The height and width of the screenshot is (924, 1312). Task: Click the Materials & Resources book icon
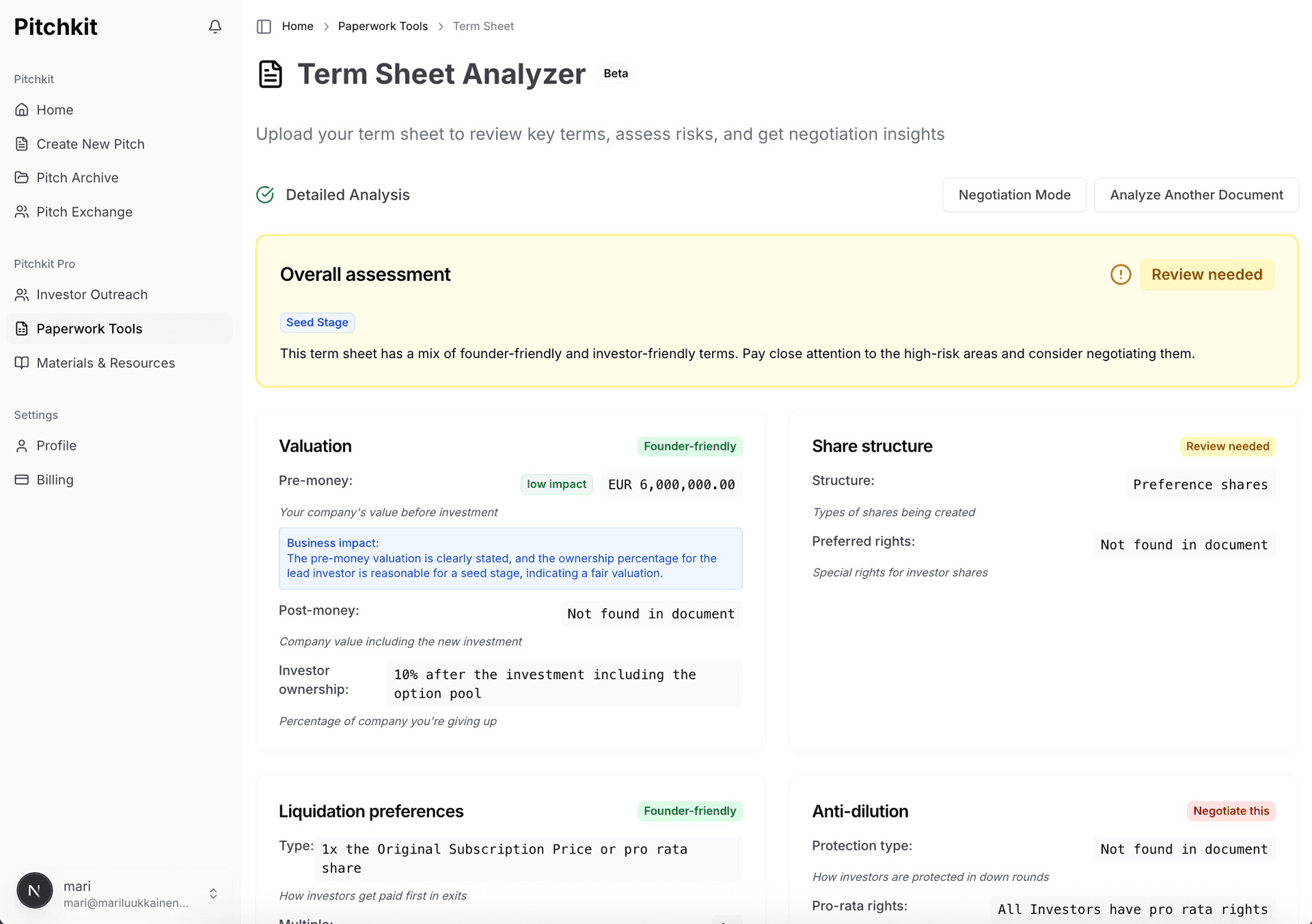click(x=22, y=363)
